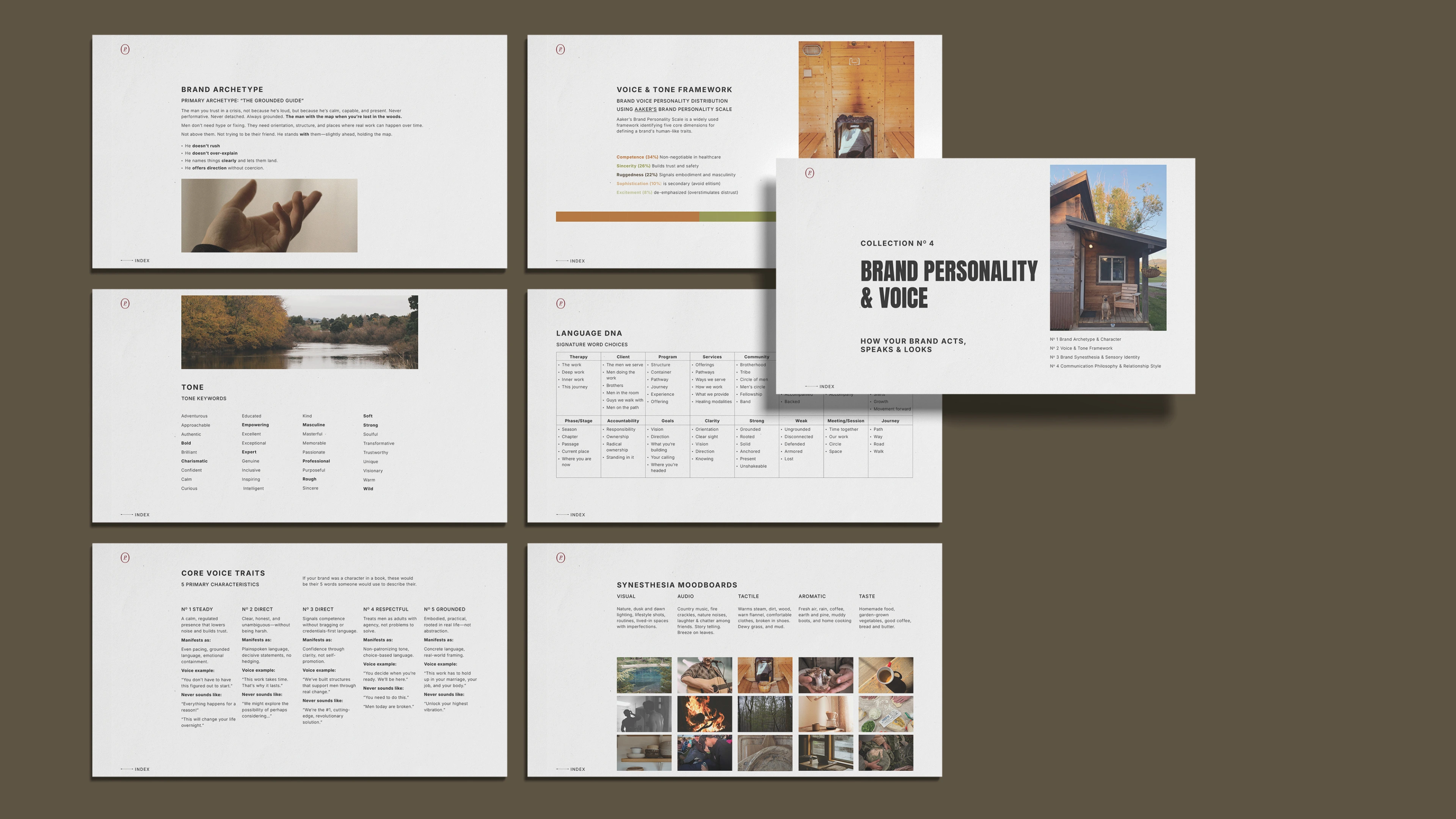
Task: Select the open hand photo on Brand Archetype slide
Action: tap(269, 215)
